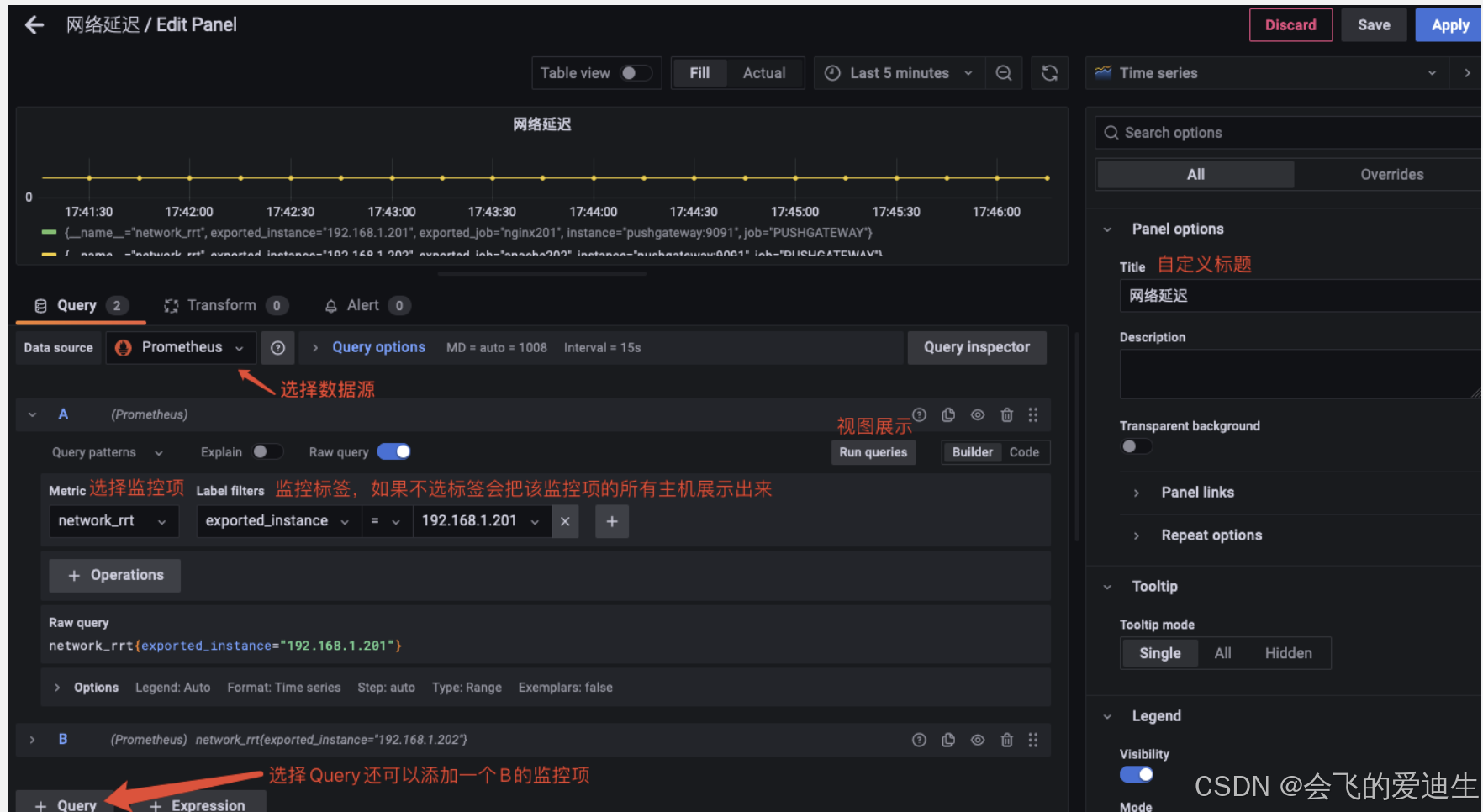Collapse the panel options sidebar arrow

coord(1467,73)
